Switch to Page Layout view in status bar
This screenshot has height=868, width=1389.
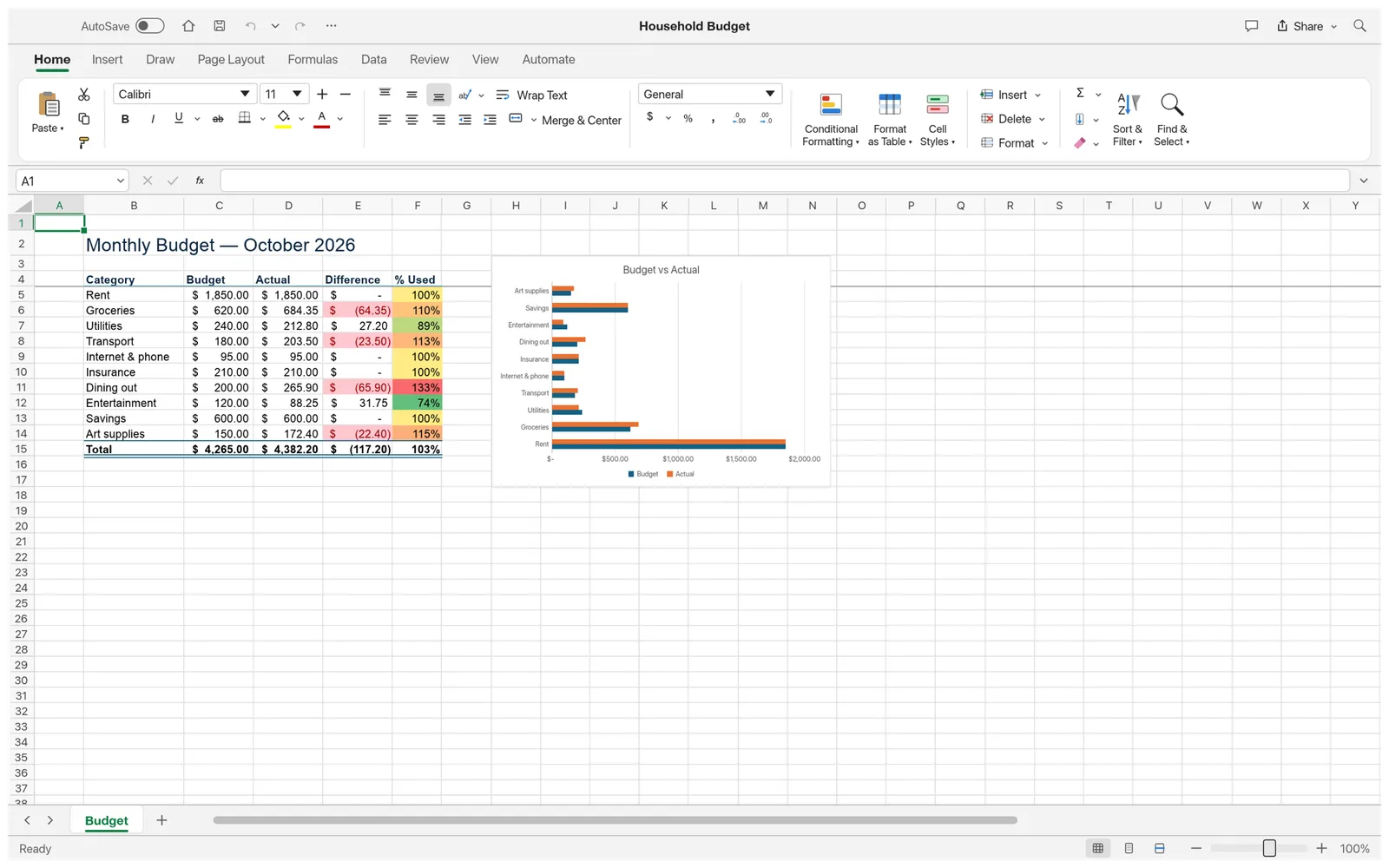1129,848
